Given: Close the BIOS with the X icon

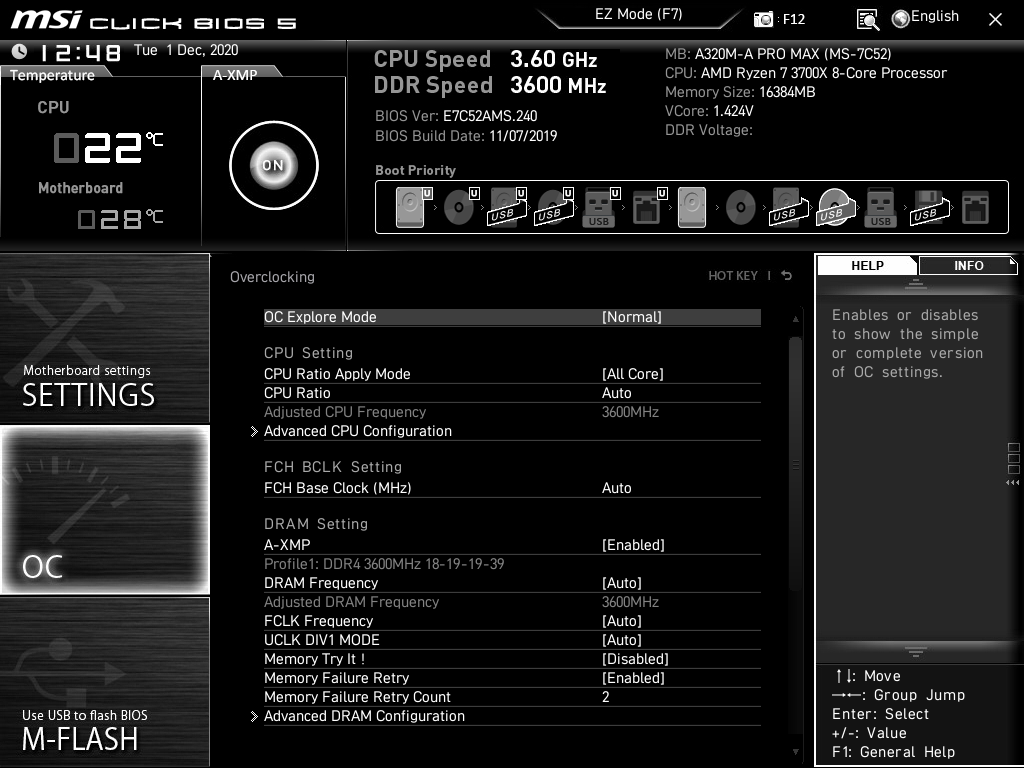Looking at the screenshot, I should tap(995, 20).
